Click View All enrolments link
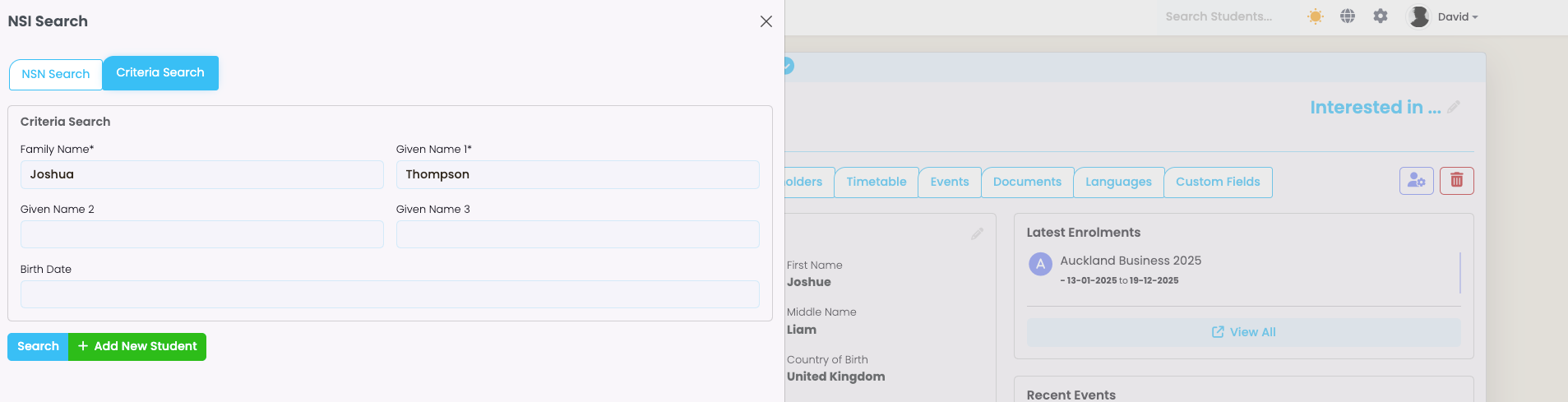 coord(1243,332)
